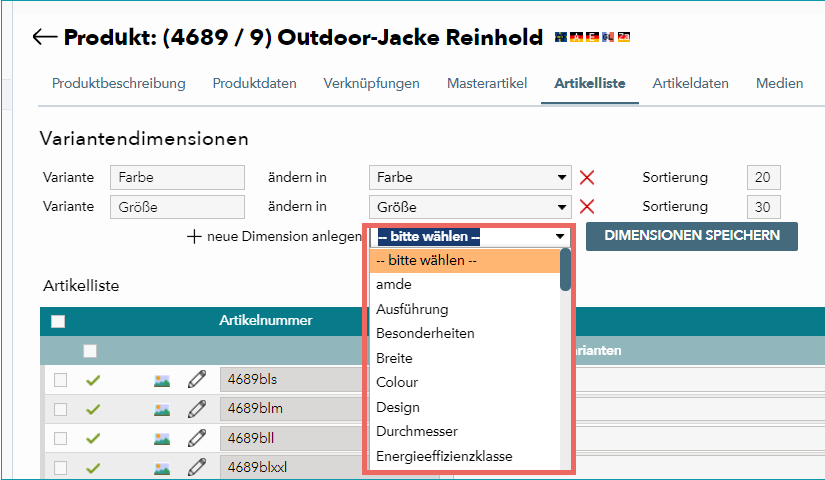The width and height of the screenshot is (825, 480).
Task: Click the Artikelnummer column header
Action: click(266, 321)
